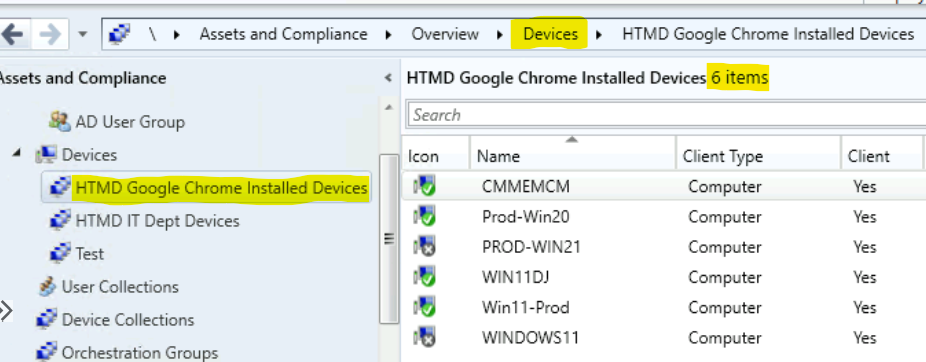Viewport: 926px width, 362px height.
Task: Open the navigation history dropdown arrow
Action: (83, 34)
